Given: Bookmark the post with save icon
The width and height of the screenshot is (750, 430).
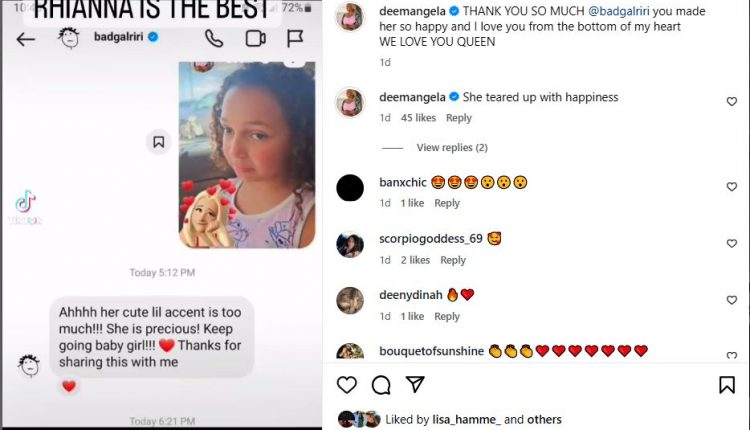Looking at the screenshot, I should tap(727, 385).
